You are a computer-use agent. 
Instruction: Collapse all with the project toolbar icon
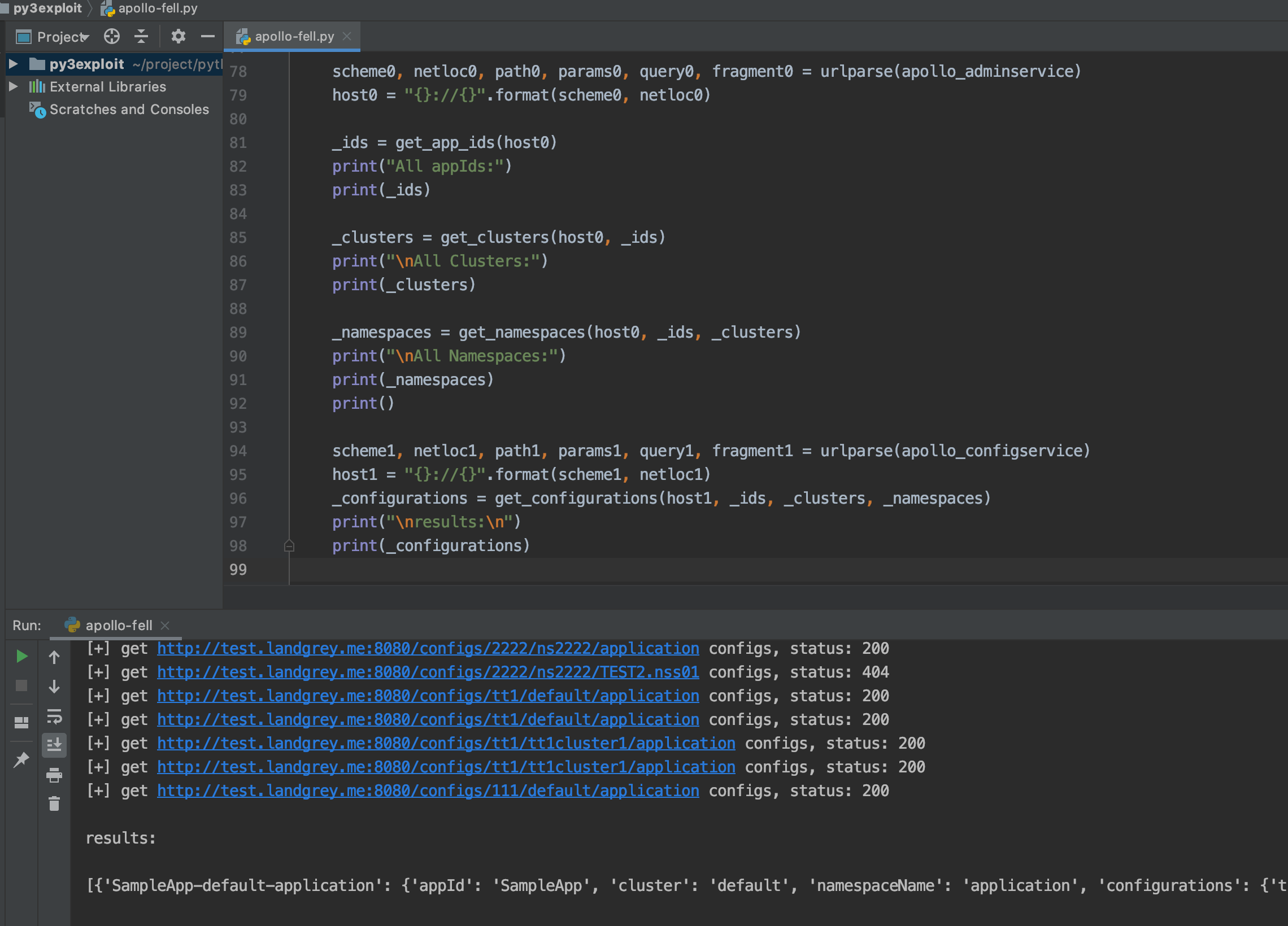coord(141,36)
